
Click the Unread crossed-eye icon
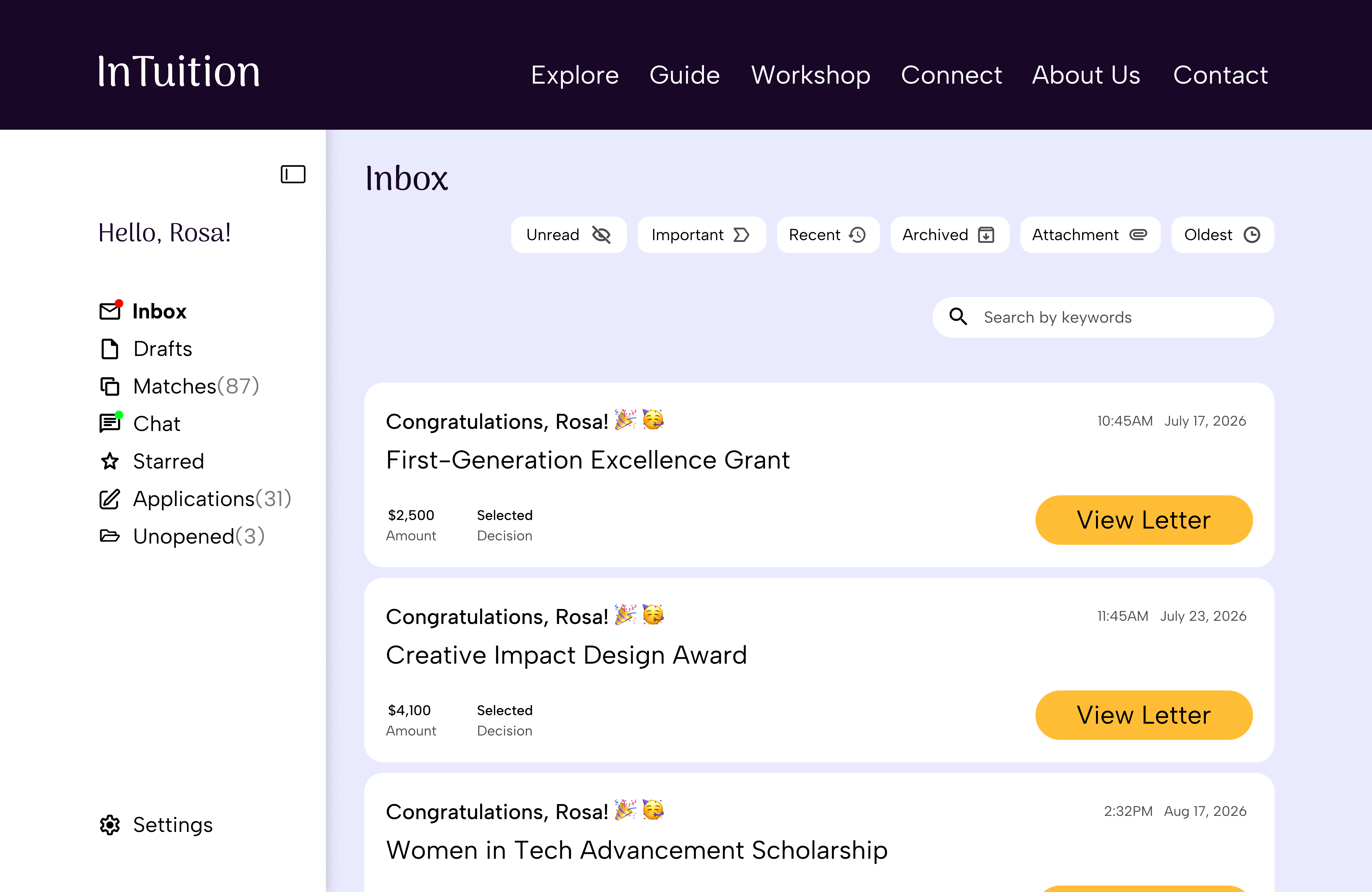pos(601,235)
